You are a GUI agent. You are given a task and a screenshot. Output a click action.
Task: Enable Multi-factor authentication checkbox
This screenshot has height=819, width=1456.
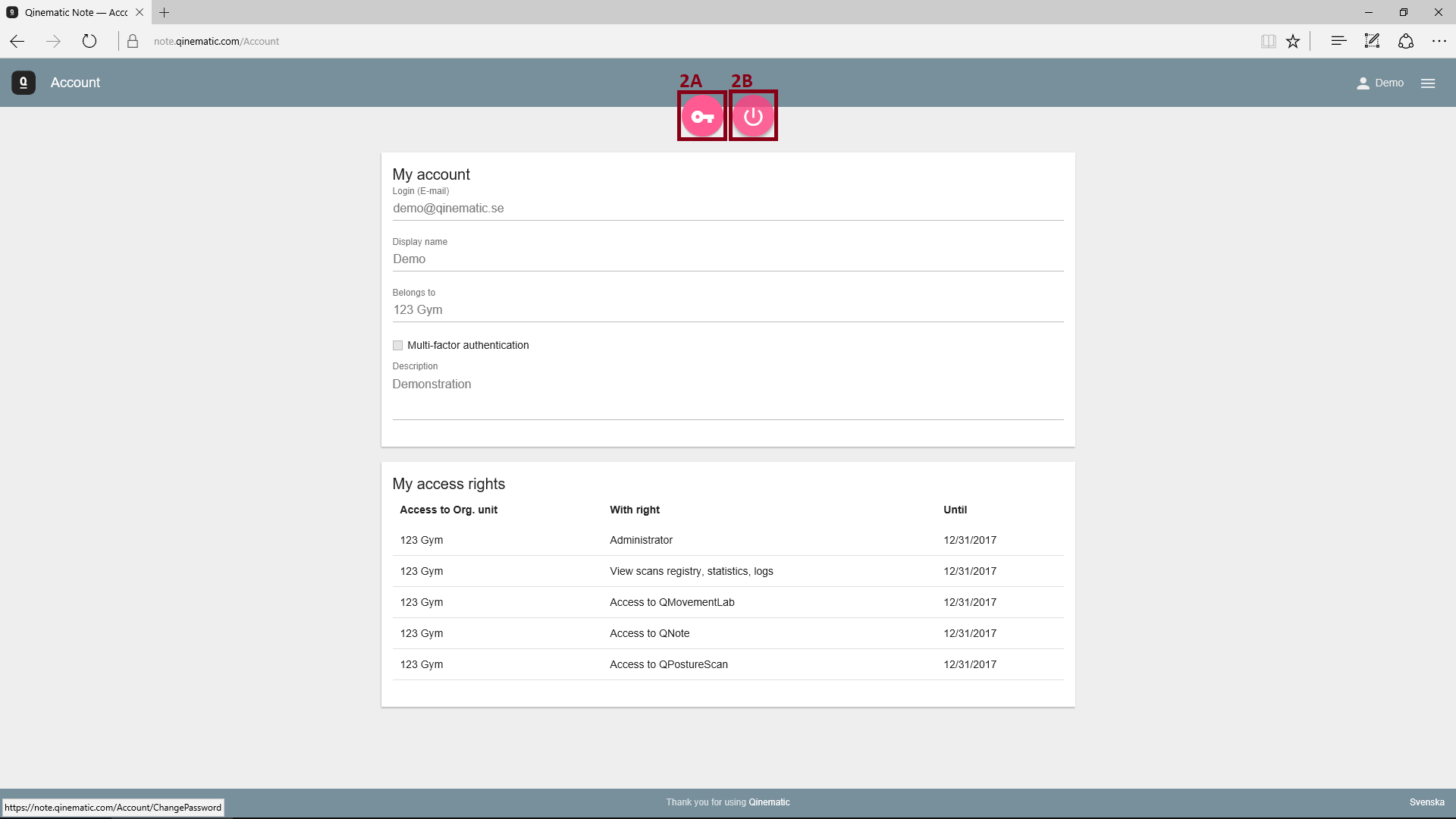[397, 346]
